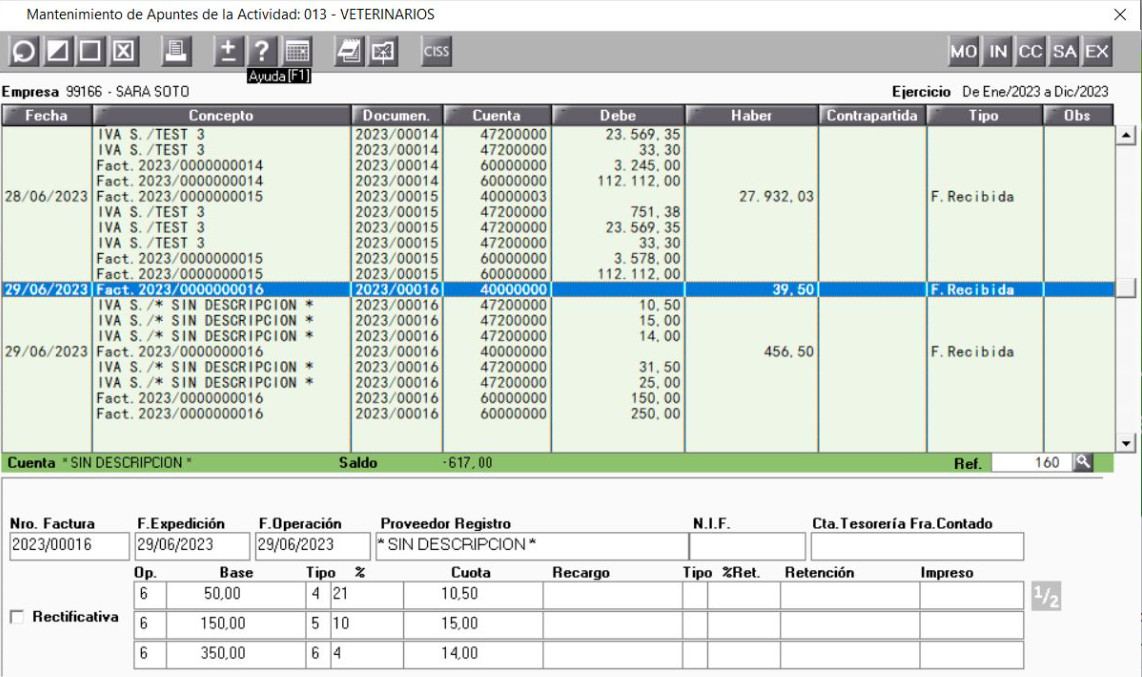The height and width of the screenshot is (677, 1142).
Task: Open Ayuda with the question mark icon
Action: [x=261, y=51]
